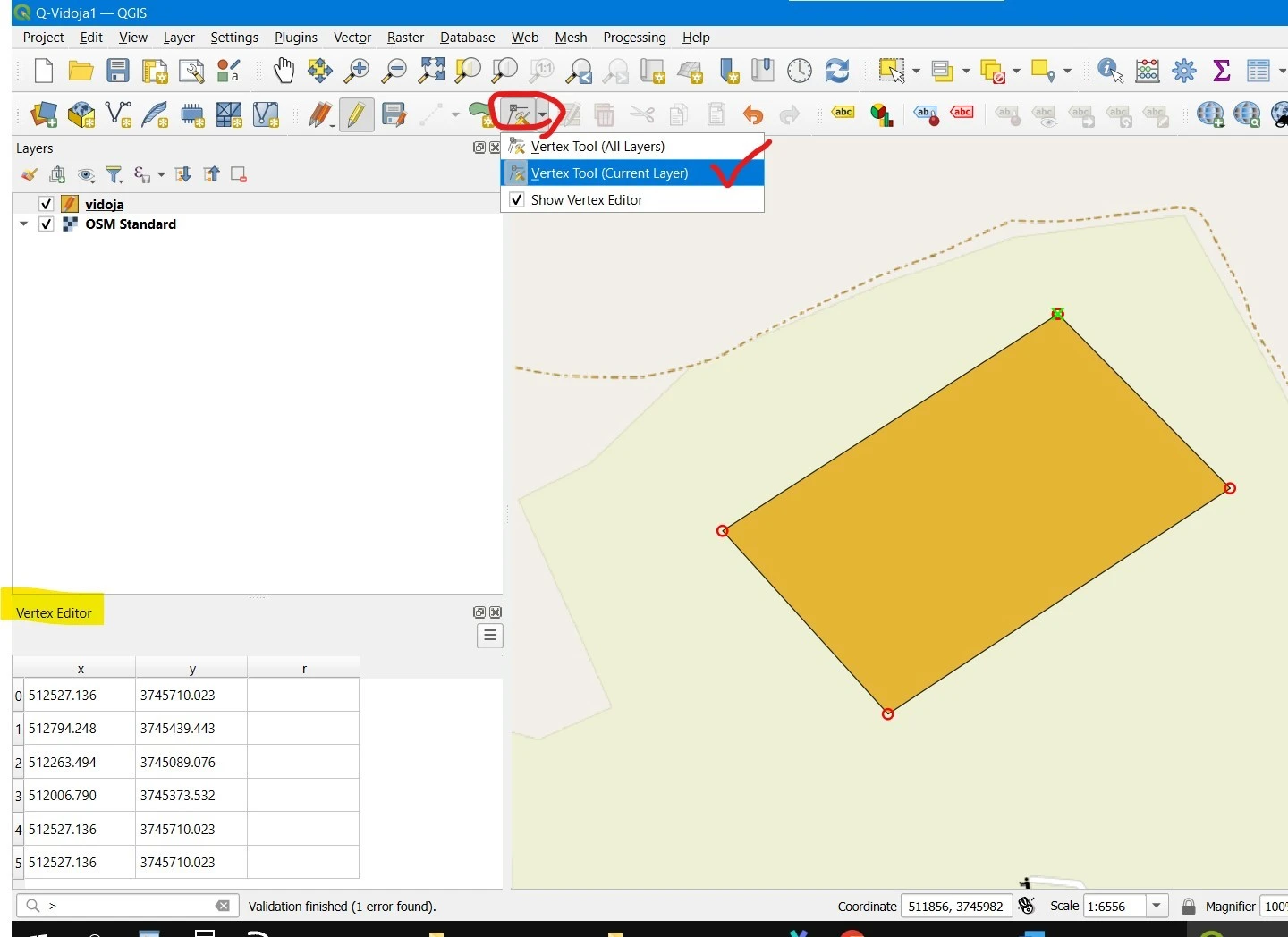Save the project with the floppy disk icon
Viewport: 1288px width, 937px height.
118,71
